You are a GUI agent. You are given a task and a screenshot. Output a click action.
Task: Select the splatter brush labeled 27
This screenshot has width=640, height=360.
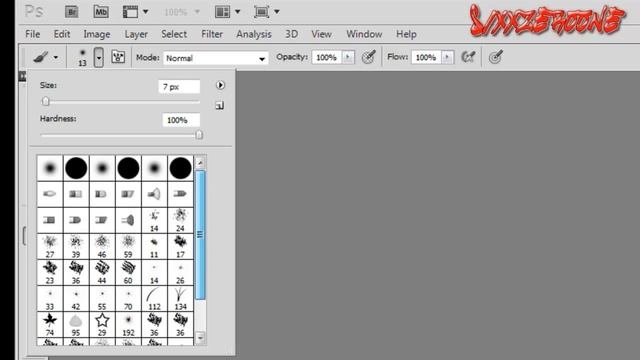pyautogui.click(x=50, y=247)
